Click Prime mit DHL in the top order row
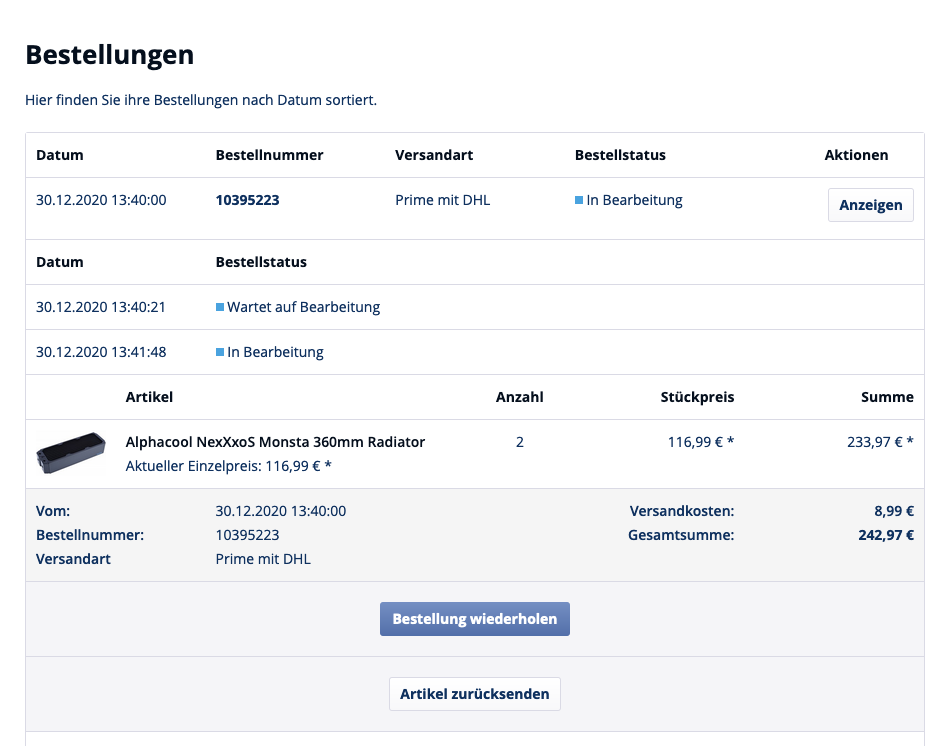The height and width of the screenshot is (746, 947). click(442, 200)
